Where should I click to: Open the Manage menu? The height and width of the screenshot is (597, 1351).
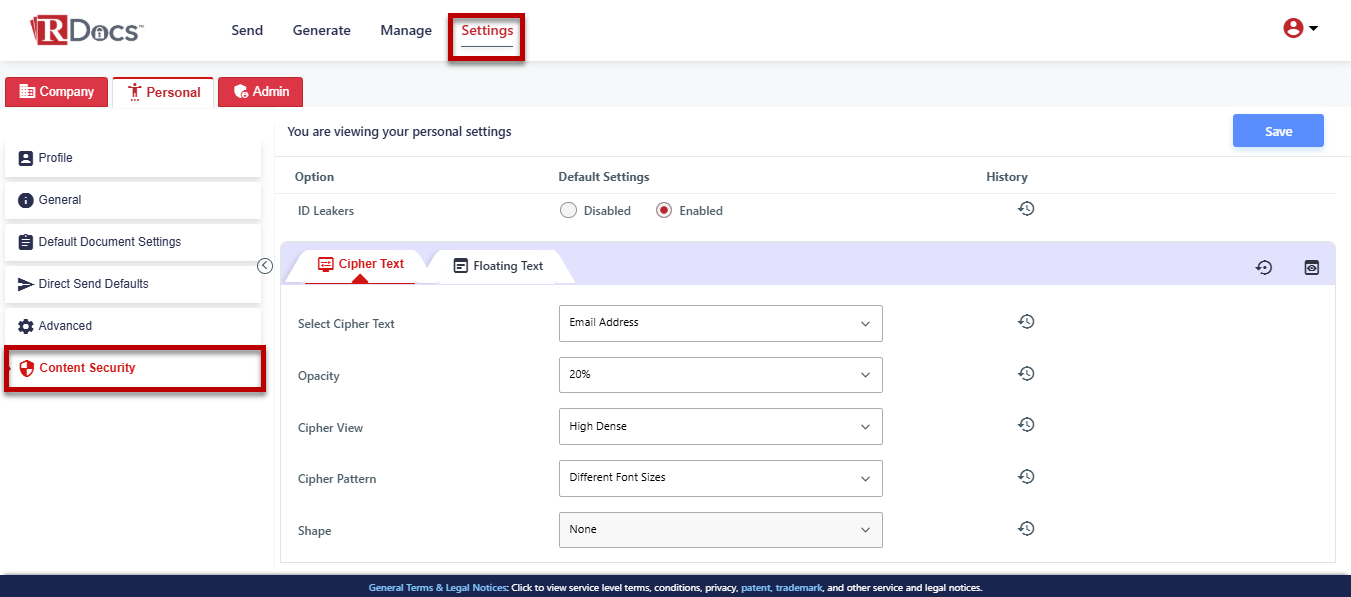pyautogui.click(x=406, y=31)
